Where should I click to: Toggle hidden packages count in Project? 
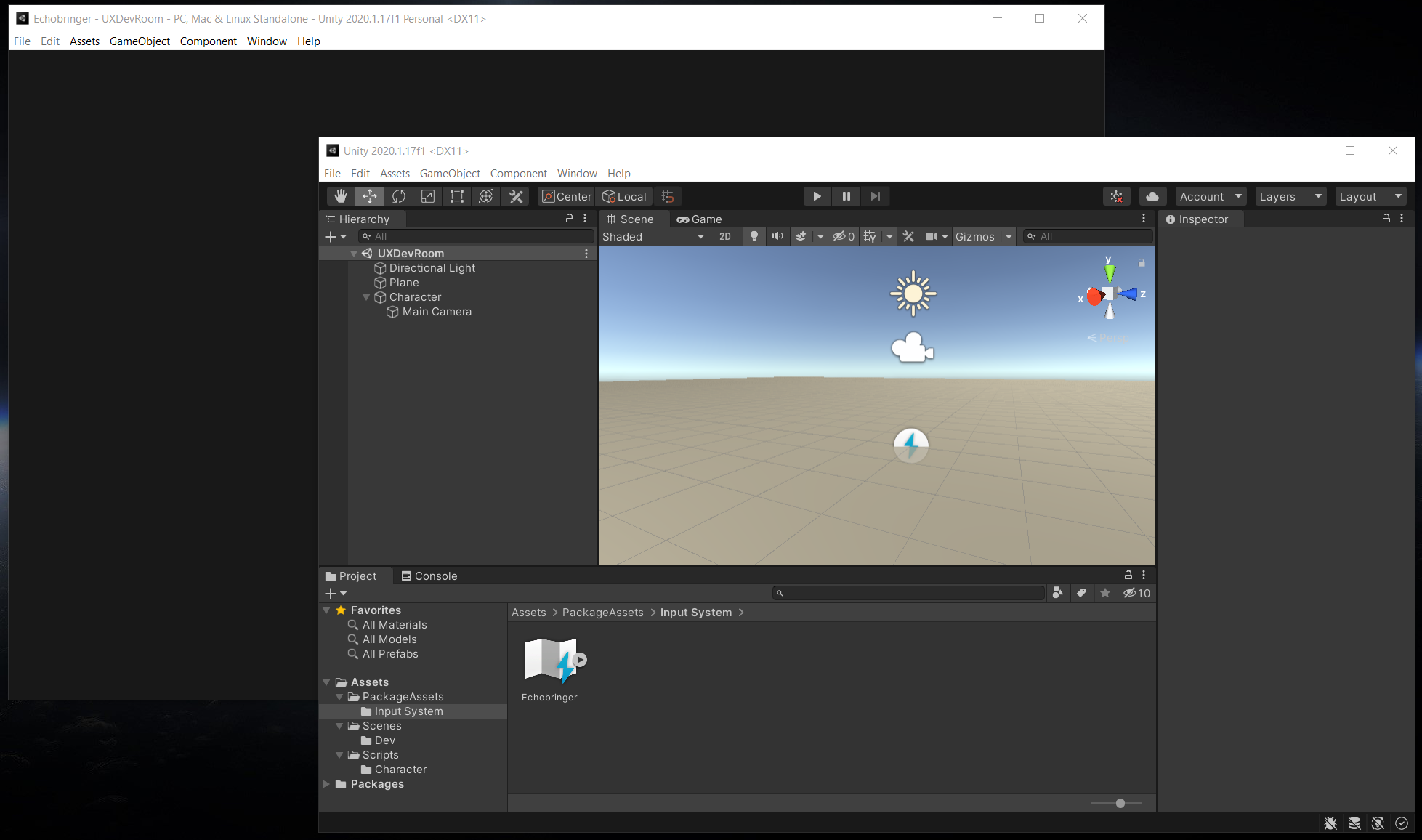click(1137, 593)
